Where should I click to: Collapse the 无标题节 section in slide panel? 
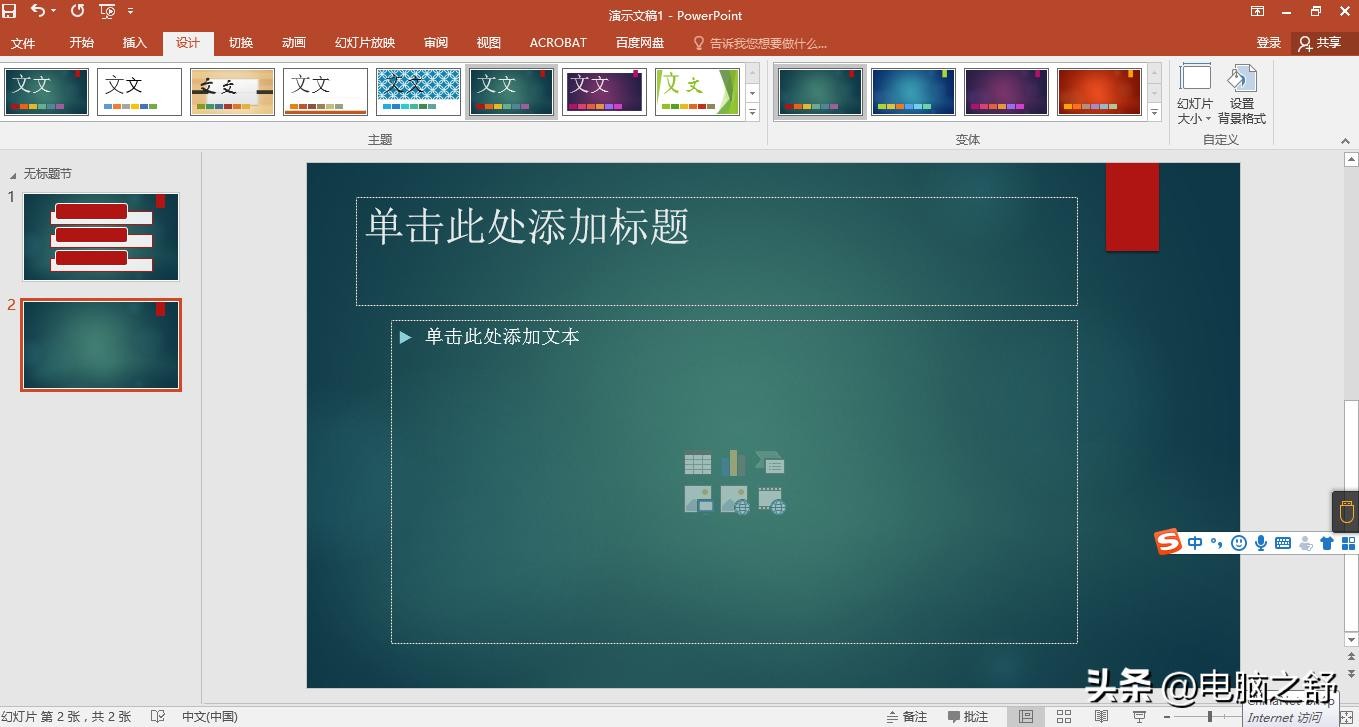coord(13,174)
